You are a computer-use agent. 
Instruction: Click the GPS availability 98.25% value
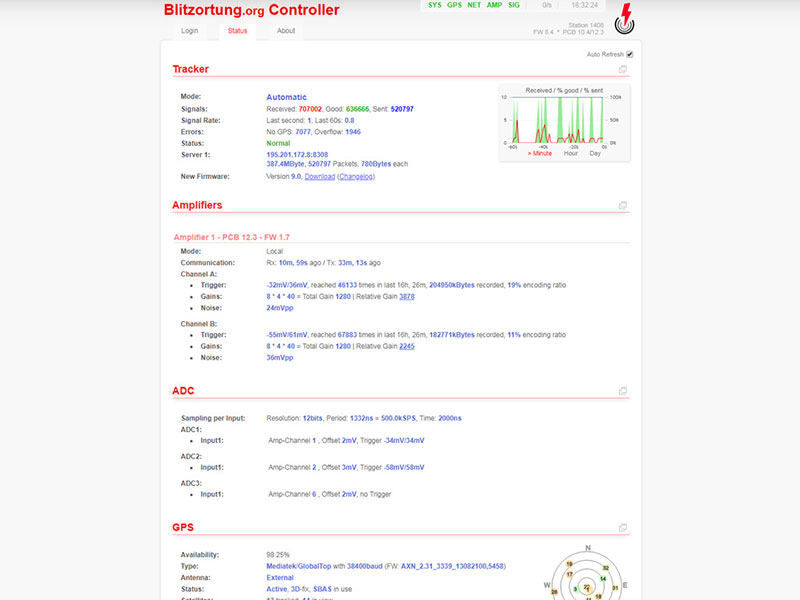[278, 555]
